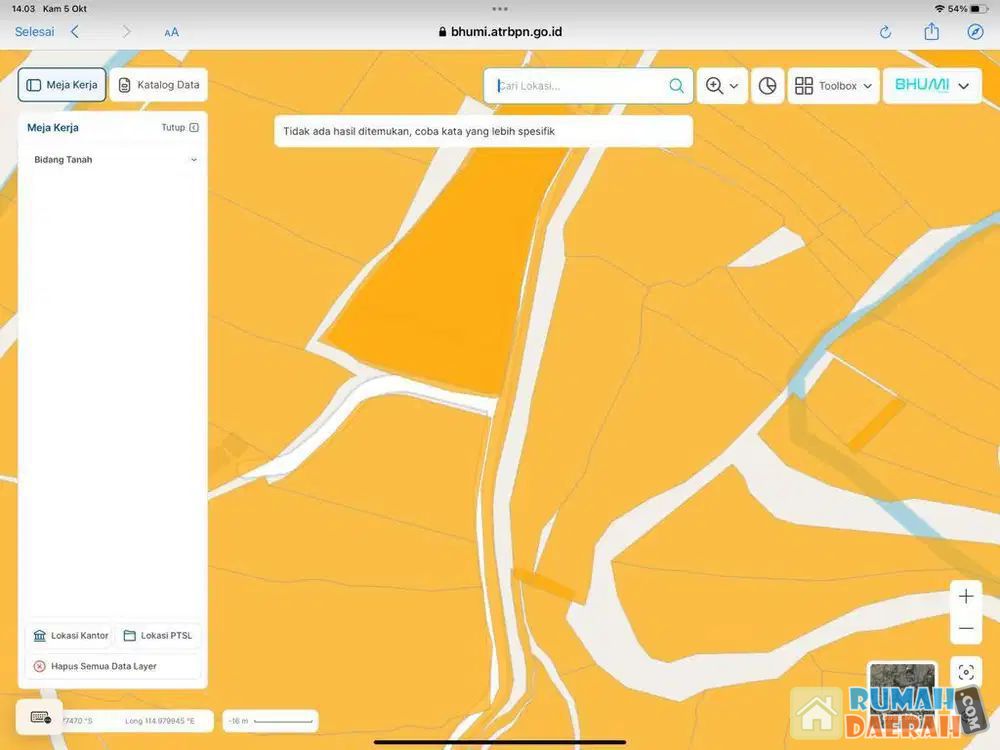This screenshot has height=750, width=1000.
Task: Go back with Safari back arrow
Action: (x=75, y=32)
